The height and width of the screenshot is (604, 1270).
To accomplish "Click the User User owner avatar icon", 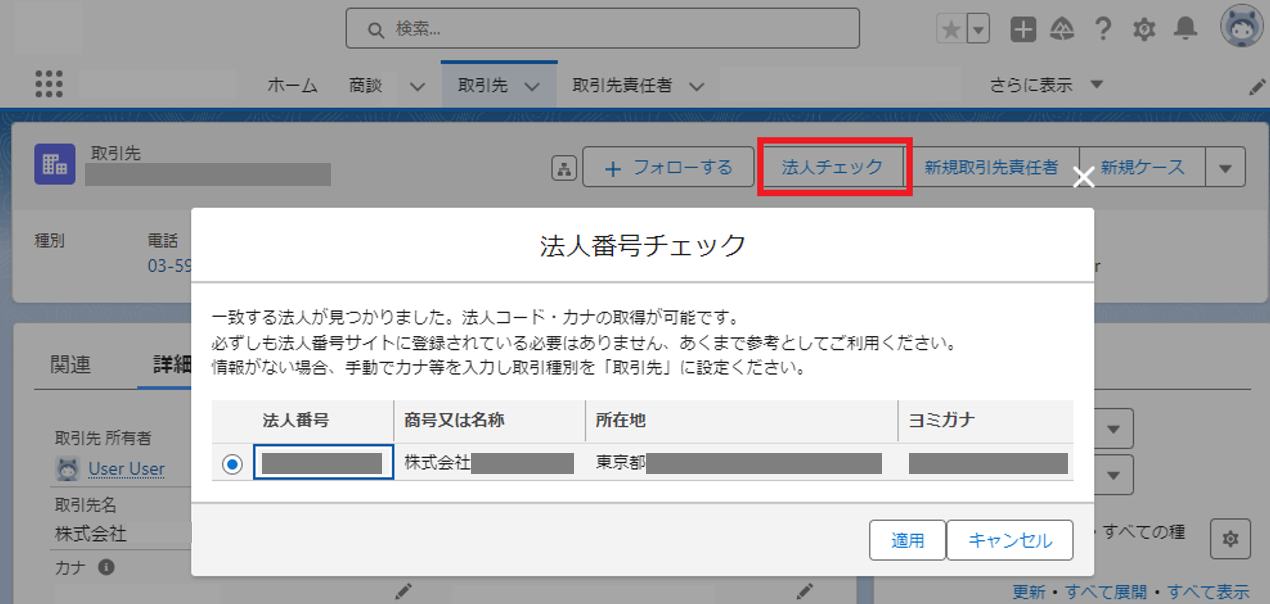I will click(67, 468).
